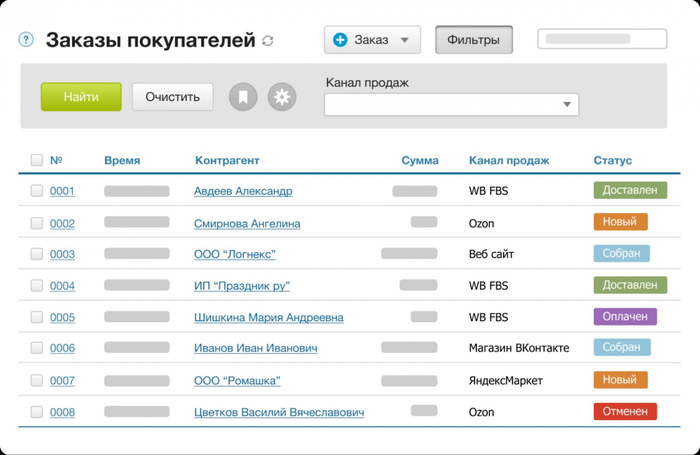The width and height of the screenshot is (700, 455).
Task: Click the blue plus icon on Заказ button
Action: click(340, 40)
